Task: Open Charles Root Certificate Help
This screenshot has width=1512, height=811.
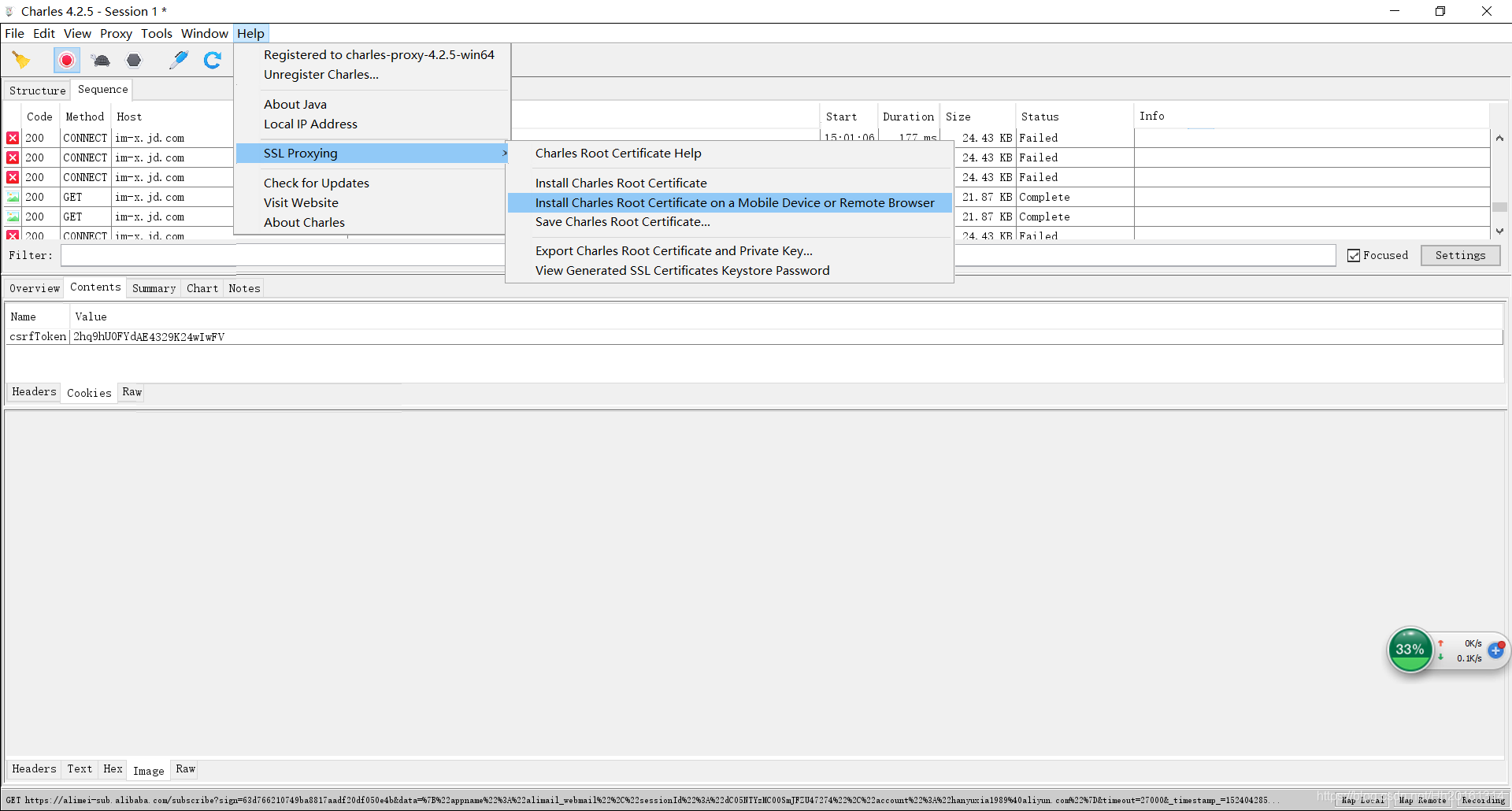Action: (x=618, y=153)
